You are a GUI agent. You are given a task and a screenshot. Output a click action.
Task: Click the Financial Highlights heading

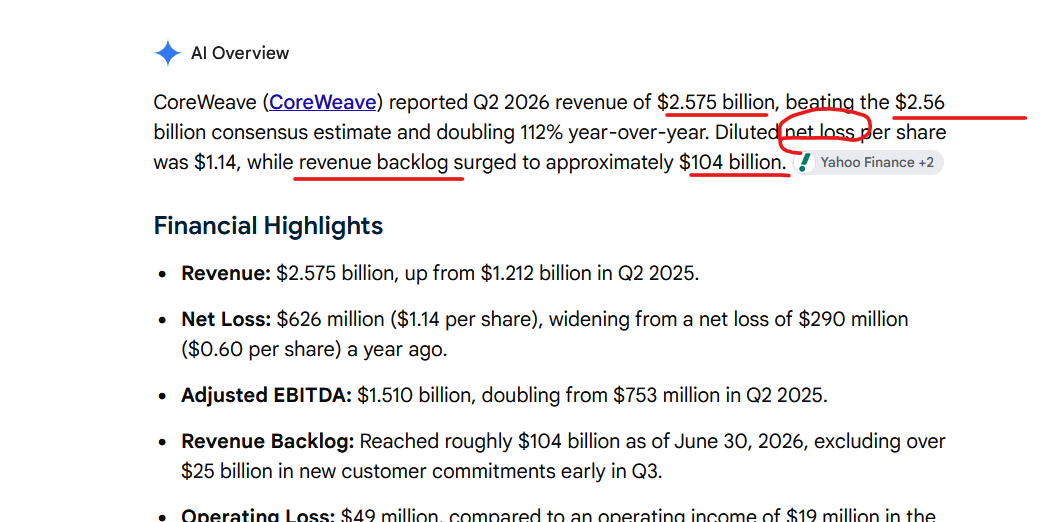pos(268,225)
